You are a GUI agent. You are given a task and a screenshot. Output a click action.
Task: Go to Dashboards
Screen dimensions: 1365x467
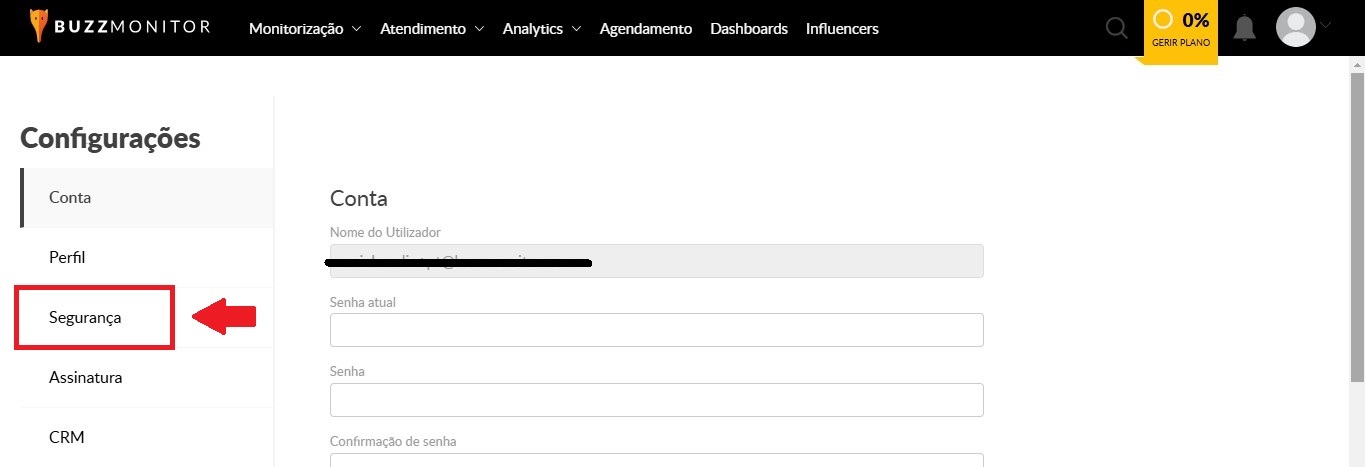(749, 29)
